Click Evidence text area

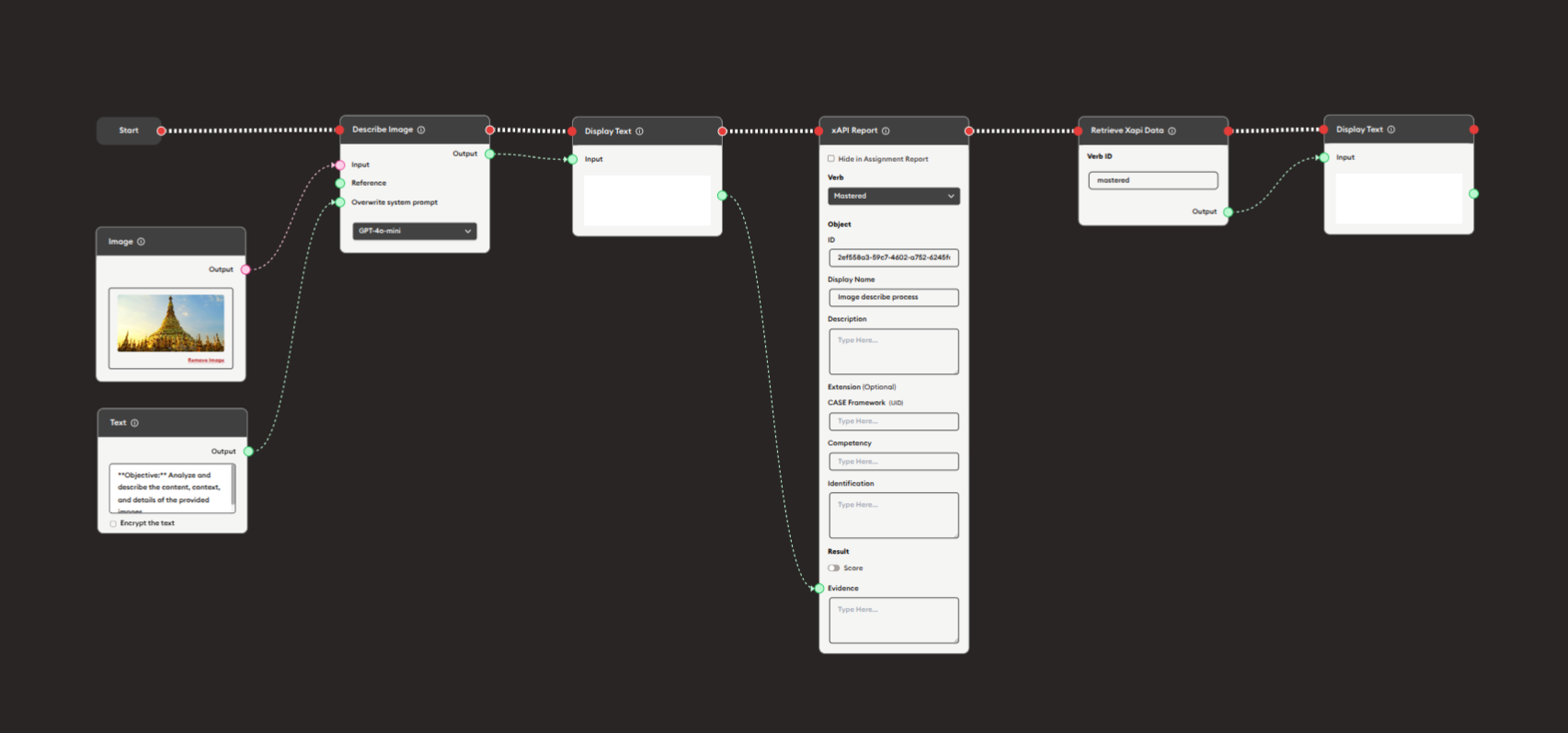pos(894,621)
